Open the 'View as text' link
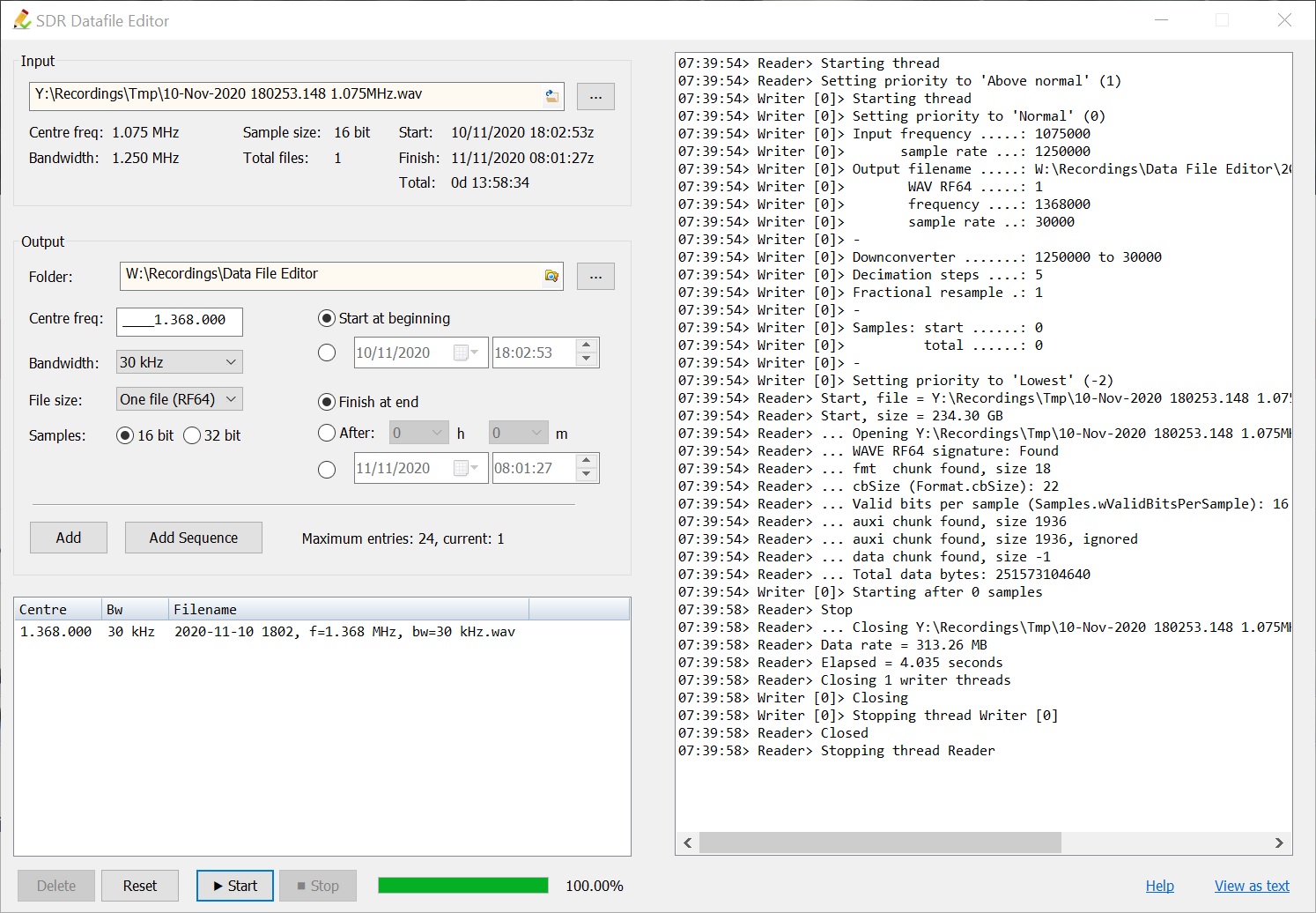This screenshot has width=1316, height=913. [1251, 886]
